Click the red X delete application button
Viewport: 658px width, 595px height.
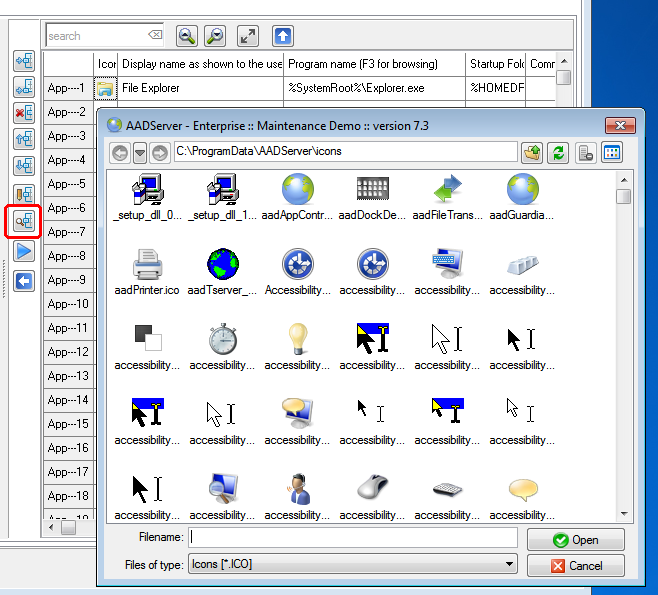(x=24, y=113)
